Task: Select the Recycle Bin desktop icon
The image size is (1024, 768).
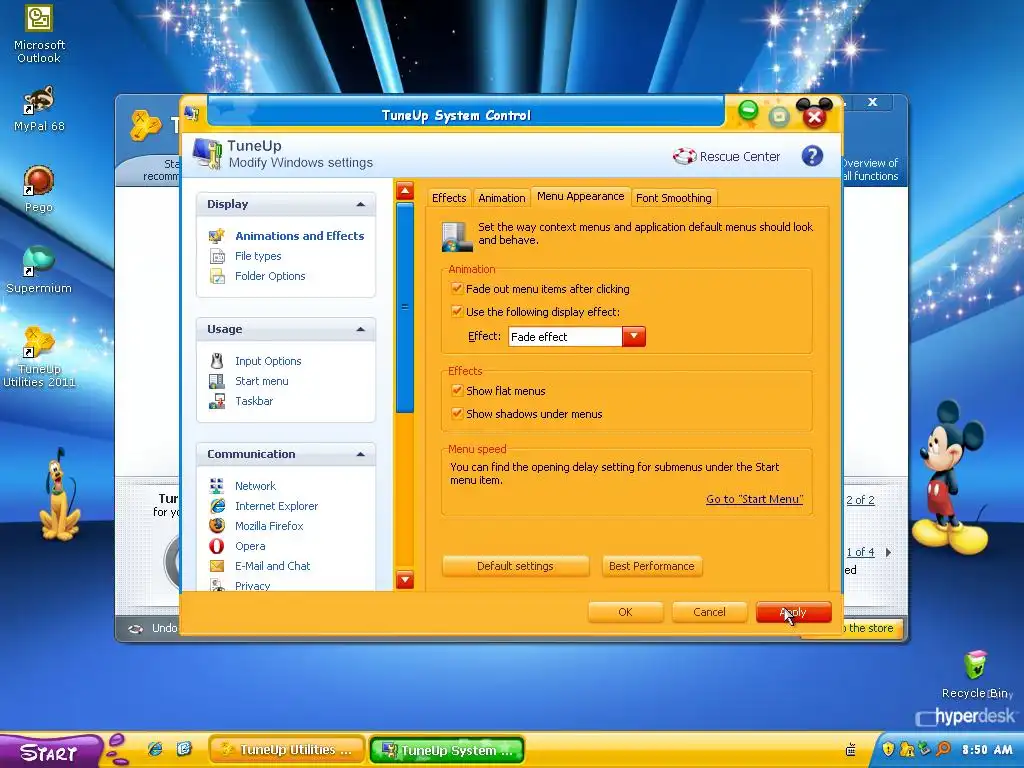Action: coord(976,675)
